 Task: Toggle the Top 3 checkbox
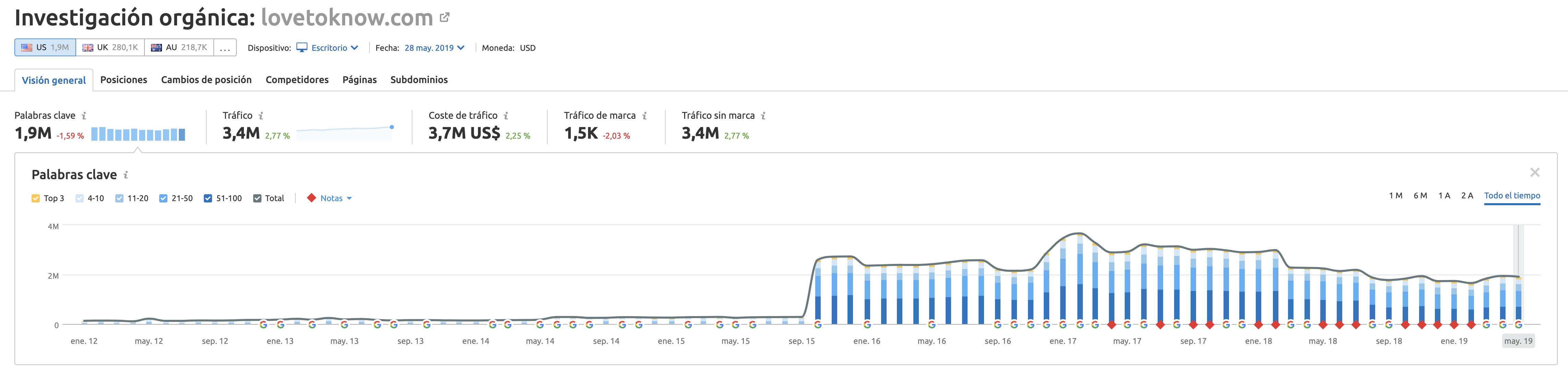pyautogui.click(x=35, y=198)
